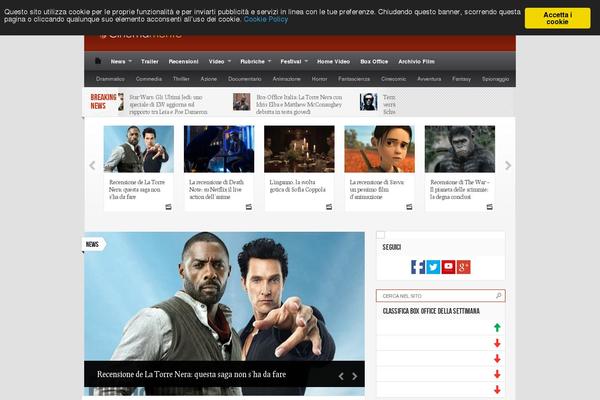Image resolution: width=600 pixels, height=400 pixels.
Task: Select the Horror genre
Action: click(319, 79)
